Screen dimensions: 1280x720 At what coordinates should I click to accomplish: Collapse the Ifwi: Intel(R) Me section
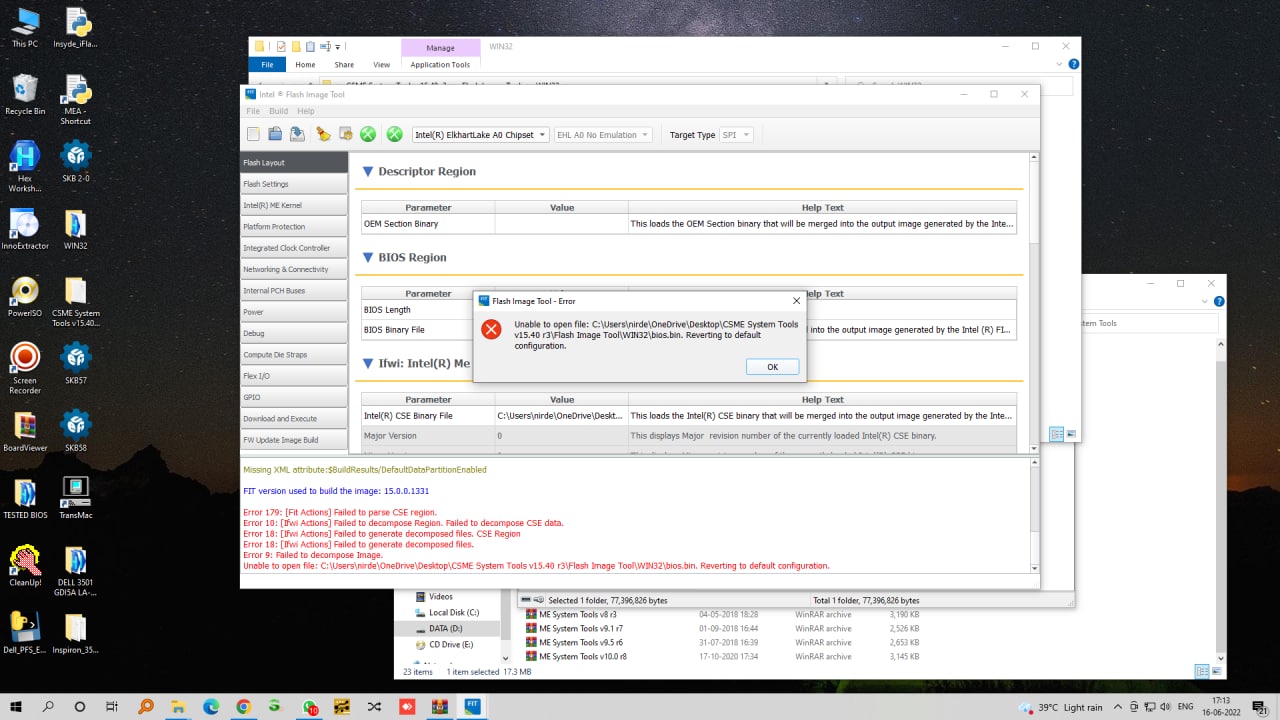tap(368, 363)
